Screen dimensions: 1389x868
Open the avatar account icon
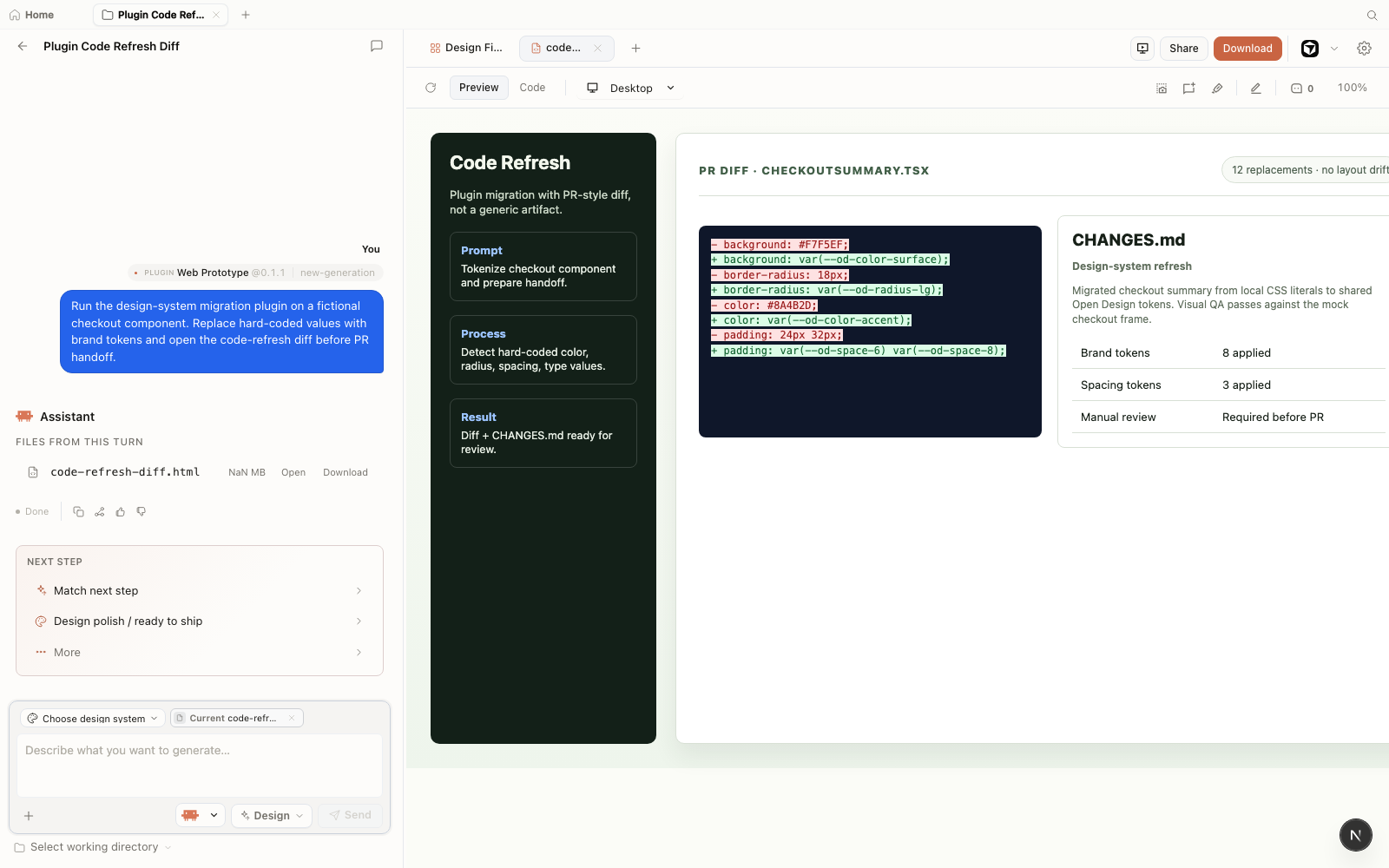[1310, 49]
